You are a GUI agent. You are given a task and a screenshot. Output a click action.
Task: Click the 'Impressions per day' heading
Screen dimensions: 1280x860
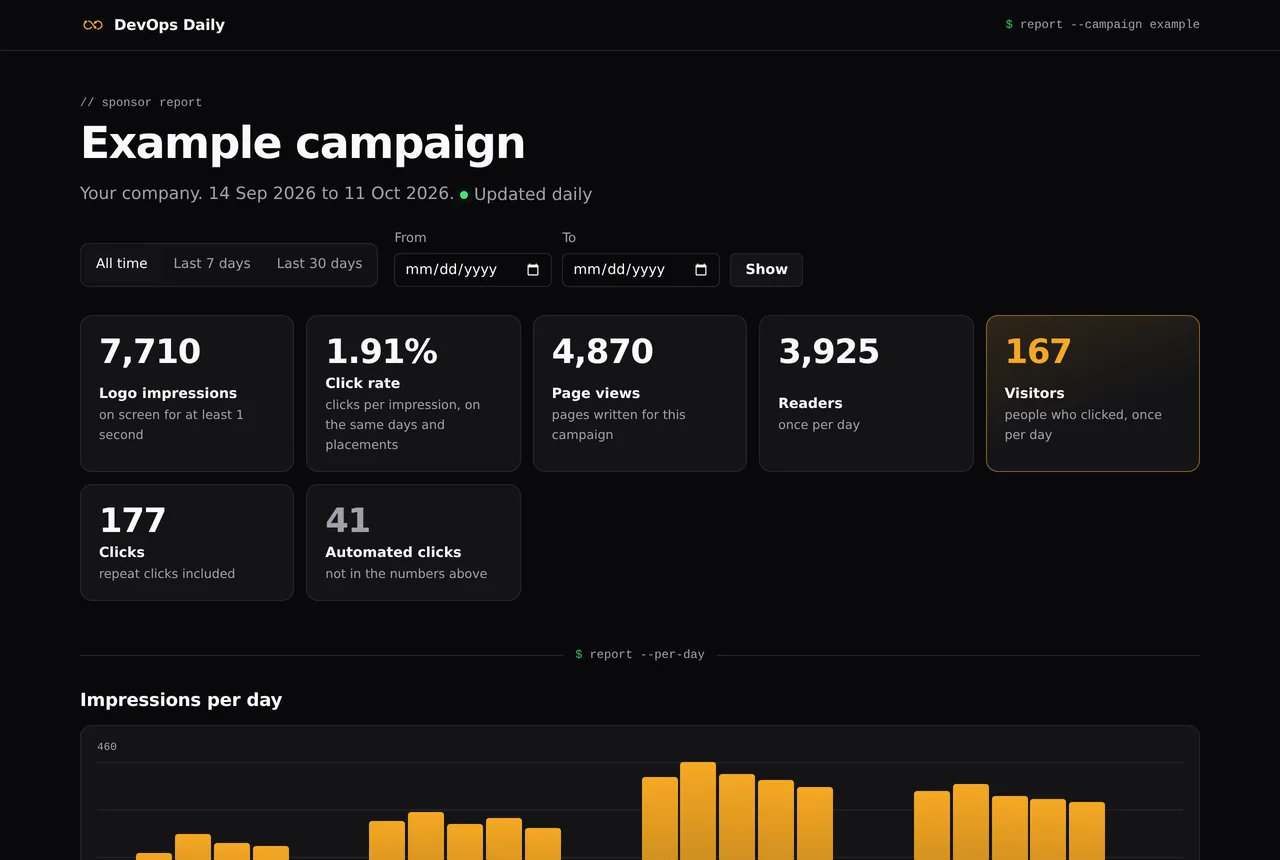pos(181,700)
